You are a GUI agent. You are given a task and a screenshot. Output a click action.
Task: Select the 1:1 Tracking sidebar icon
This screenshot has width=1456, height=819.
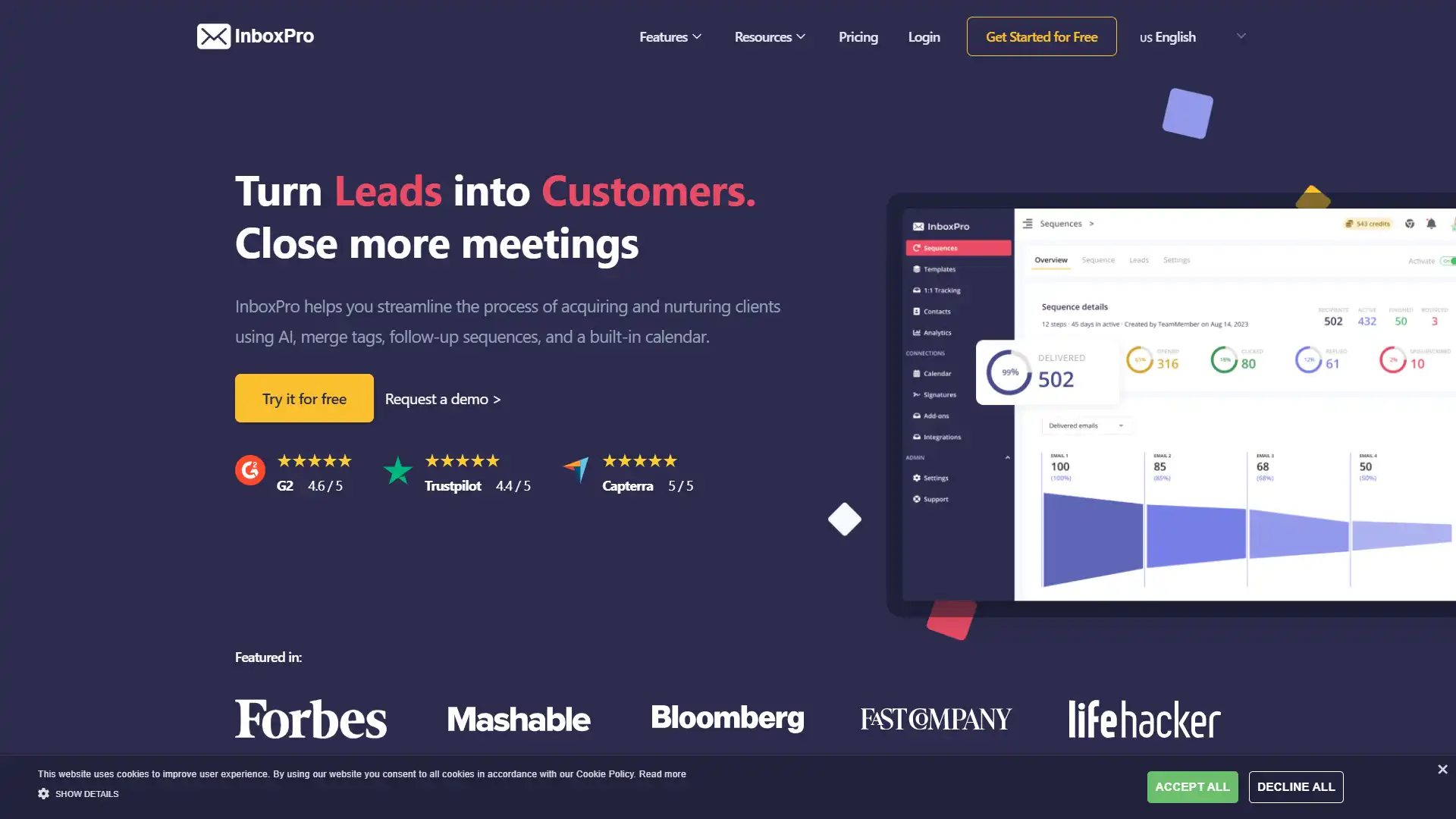click(917, 289)
